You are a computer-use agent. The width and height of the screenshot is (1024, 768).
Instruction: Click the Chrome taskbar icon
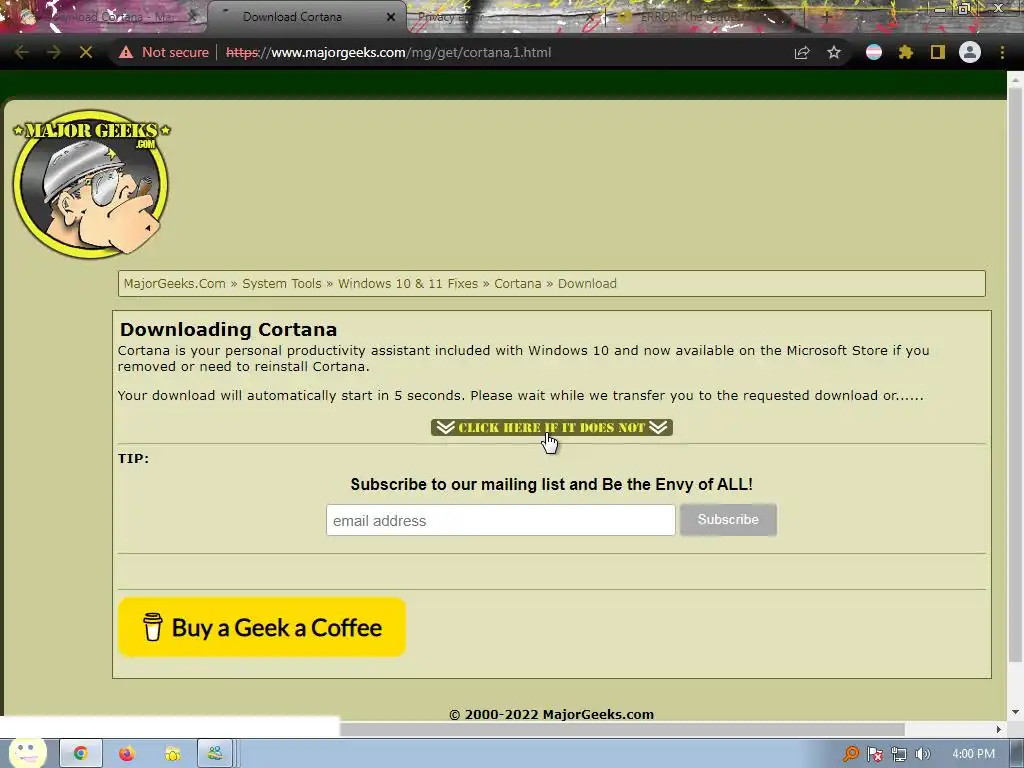[x=81, y=754]
